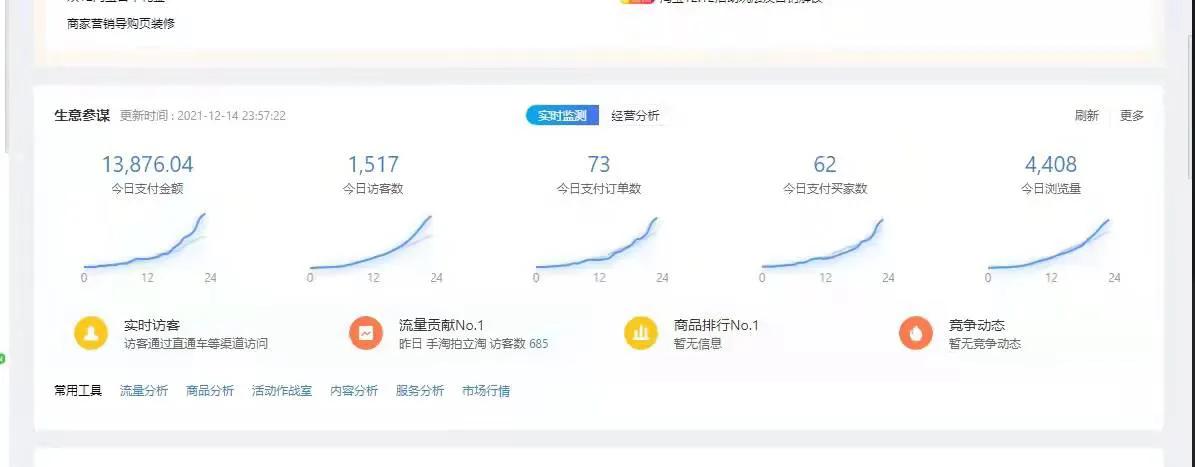
Task: Click the 商家营销导购页装修 text
Action: pos(121,24)
